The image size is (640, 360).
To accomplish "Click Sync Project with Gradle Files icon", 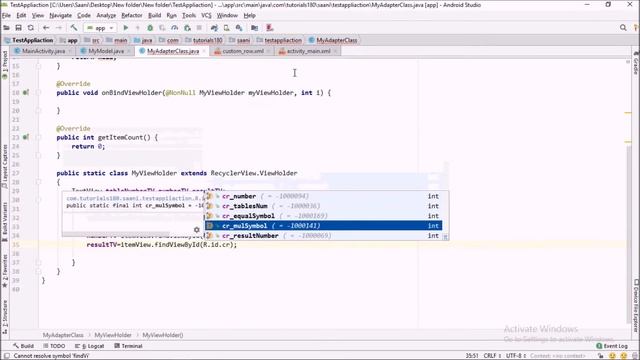I will tap(214, 28).
